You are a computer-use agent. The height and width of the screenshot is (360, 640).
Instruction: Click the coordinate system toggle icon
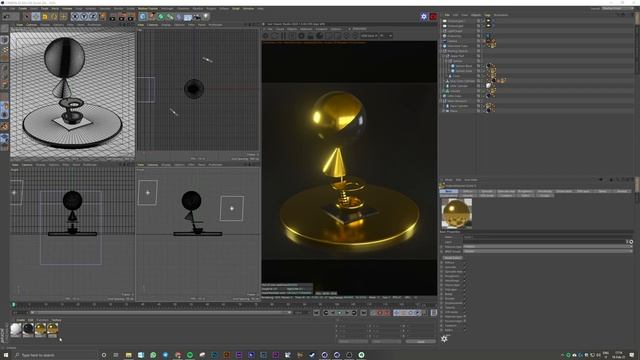103,17
